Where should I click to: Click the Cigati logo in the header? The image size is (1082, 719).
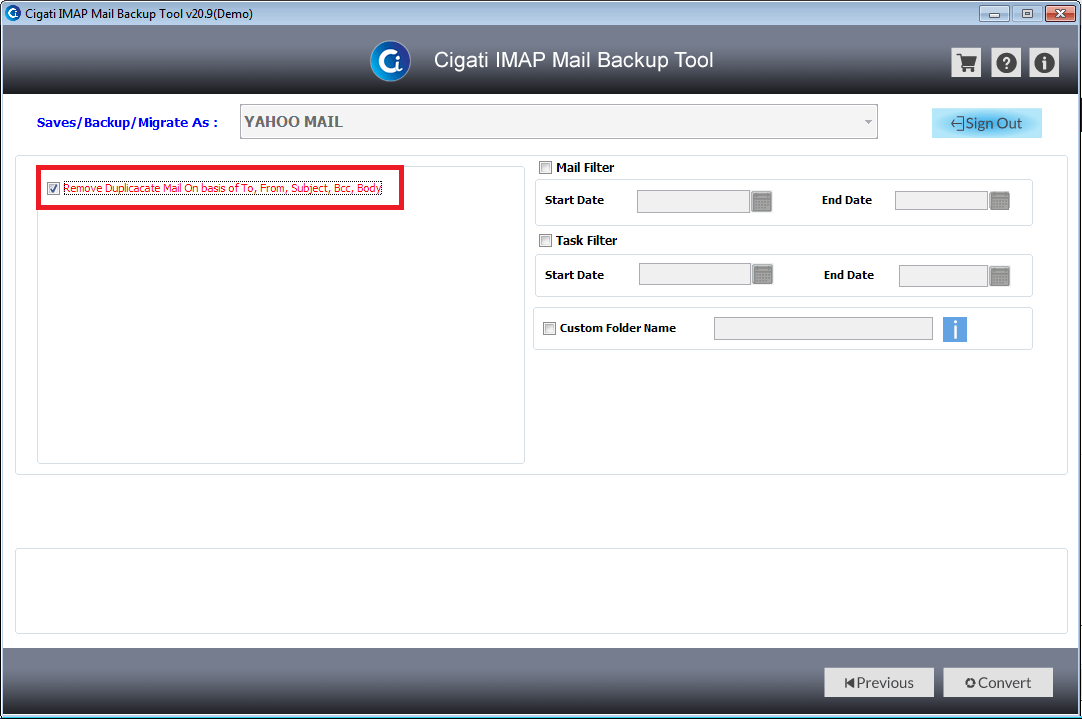391,61
